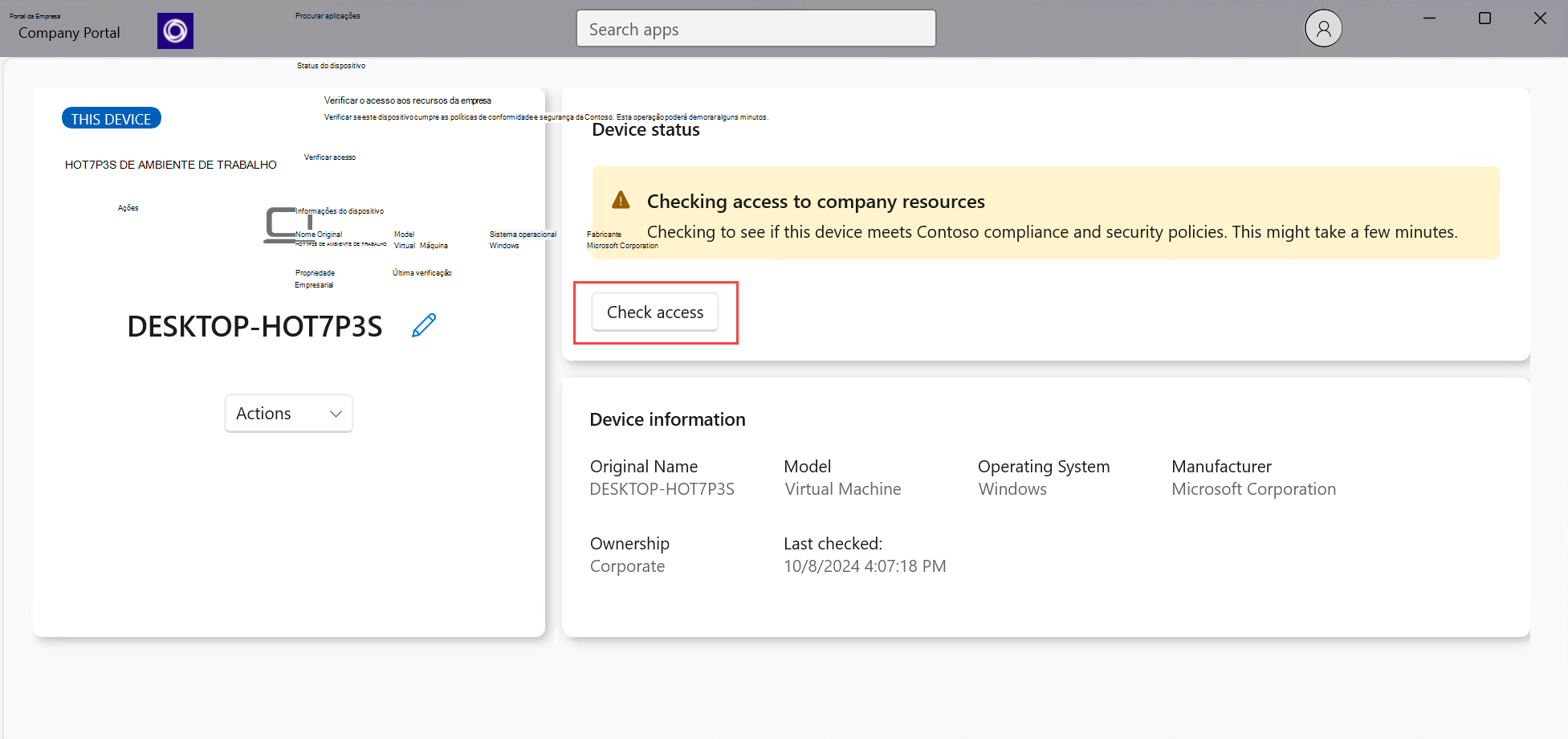The image size is (1568, 739).
Task: Click 'Checking access to company resources' heading
Action: coord(816,202)
